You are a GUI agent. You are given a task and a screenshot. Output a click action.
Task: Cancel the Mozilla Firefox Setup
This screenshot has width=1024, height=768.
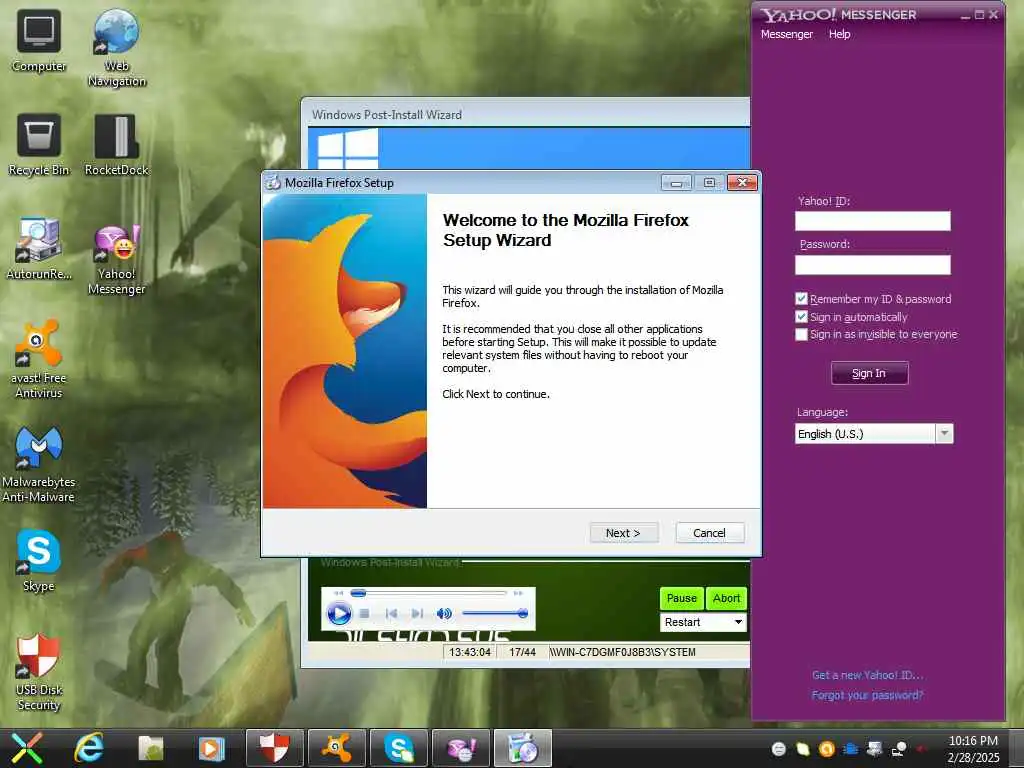709,533
